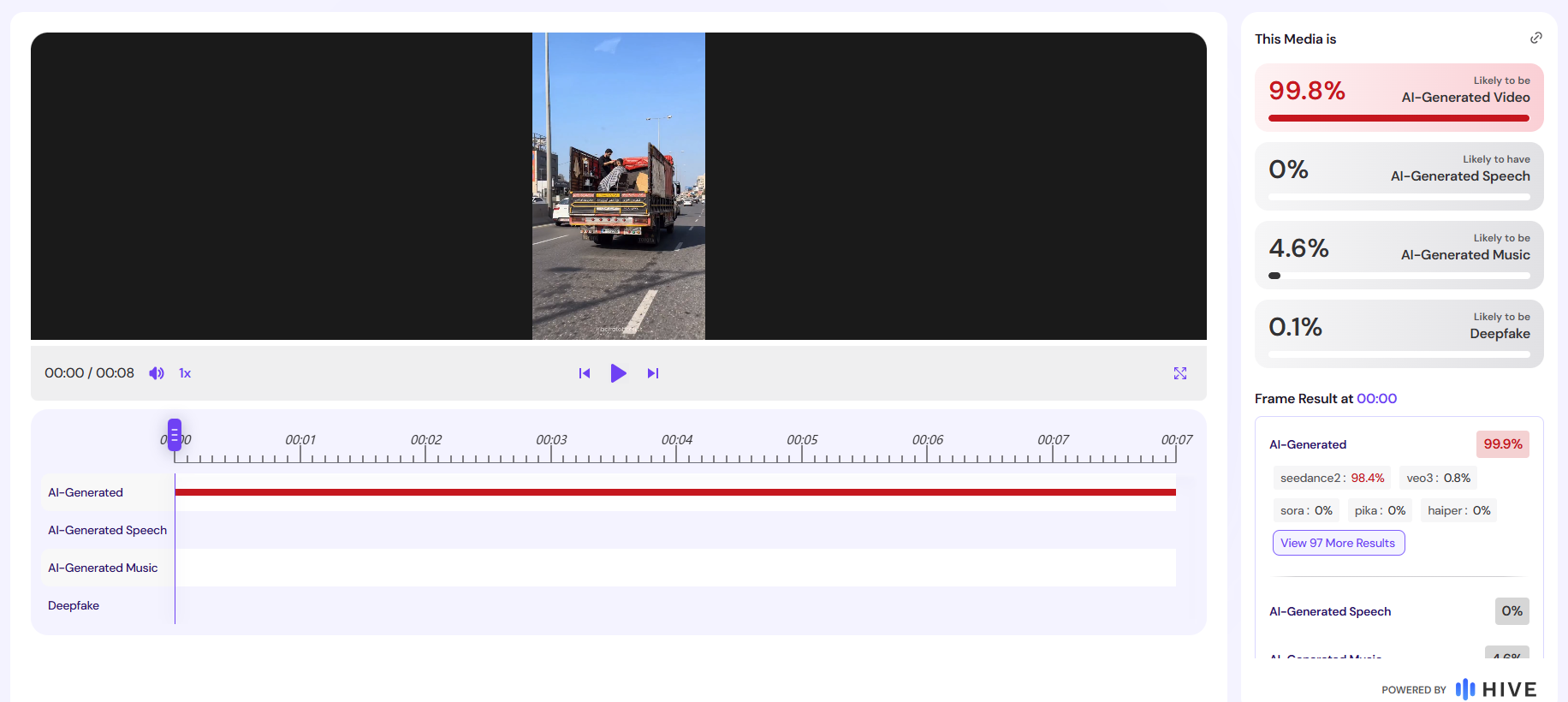Image resolution: width=1568 pixels, height=702 pixels.
Task: Play the video
Action: (618, 373)
